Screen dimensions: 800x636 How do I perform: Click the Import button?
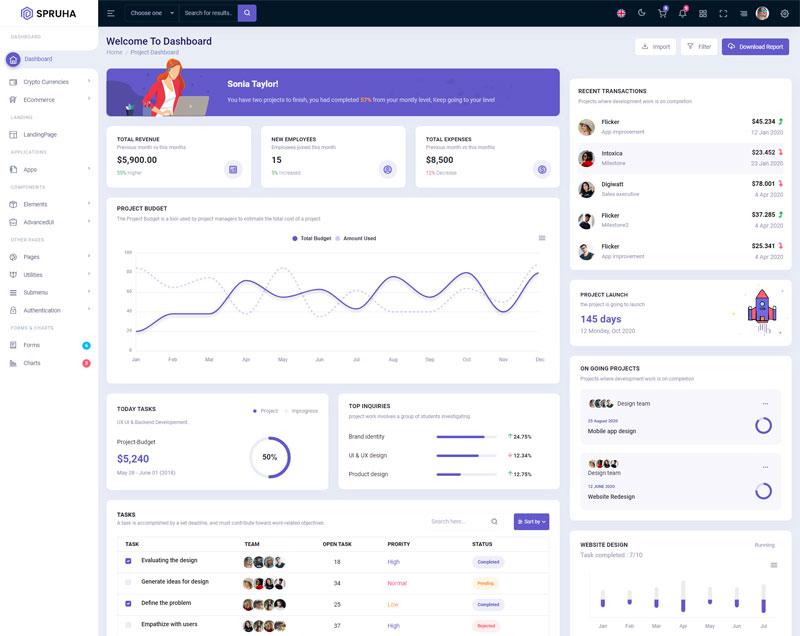point(655,47)
